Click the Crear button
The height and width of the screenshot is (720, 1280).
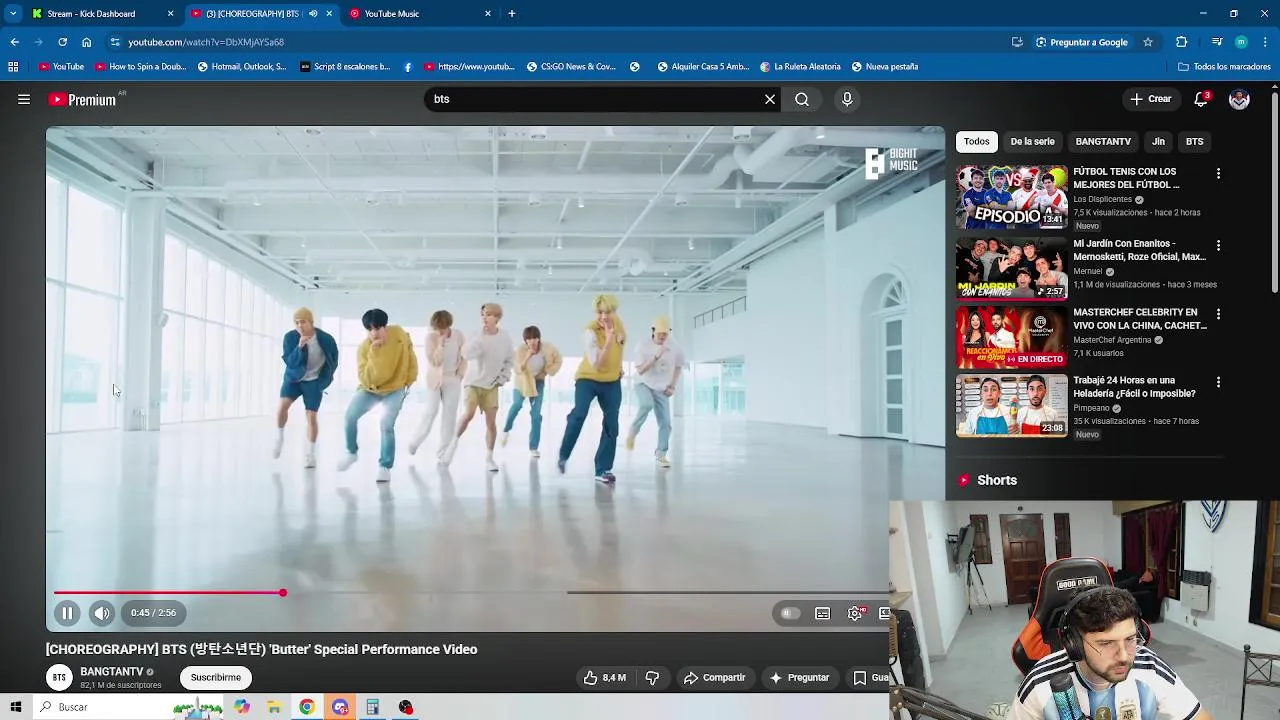[1150, 99]
